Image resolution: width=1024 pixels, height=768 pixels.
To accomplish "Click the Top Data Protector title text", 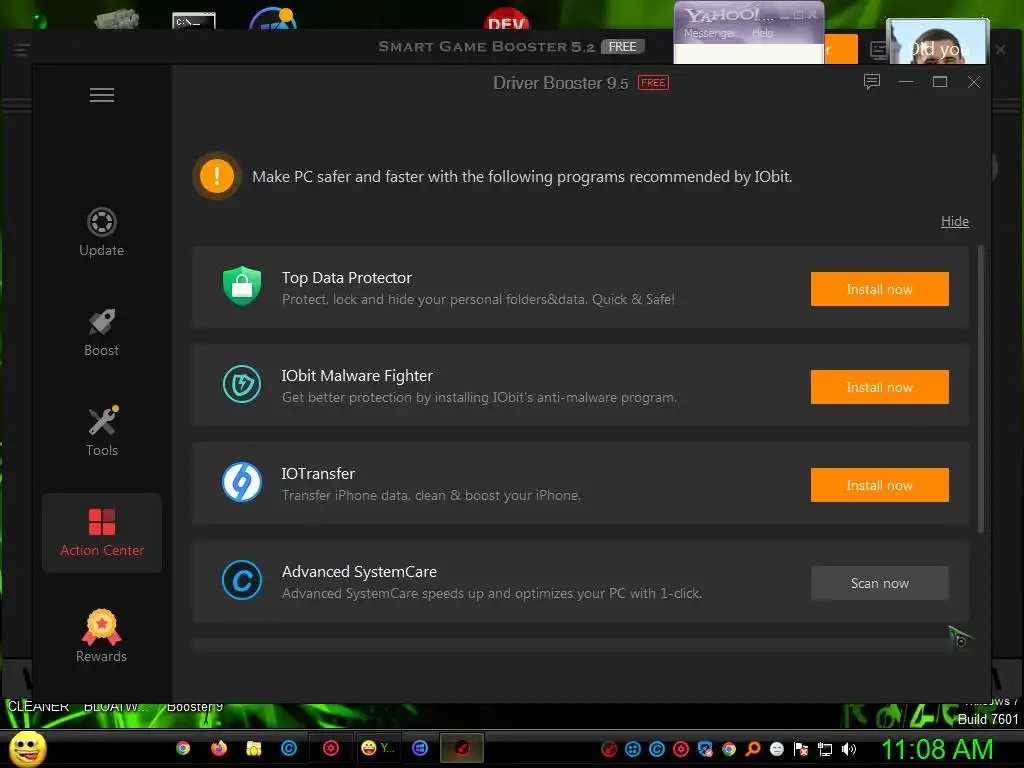I will point(347,278).
